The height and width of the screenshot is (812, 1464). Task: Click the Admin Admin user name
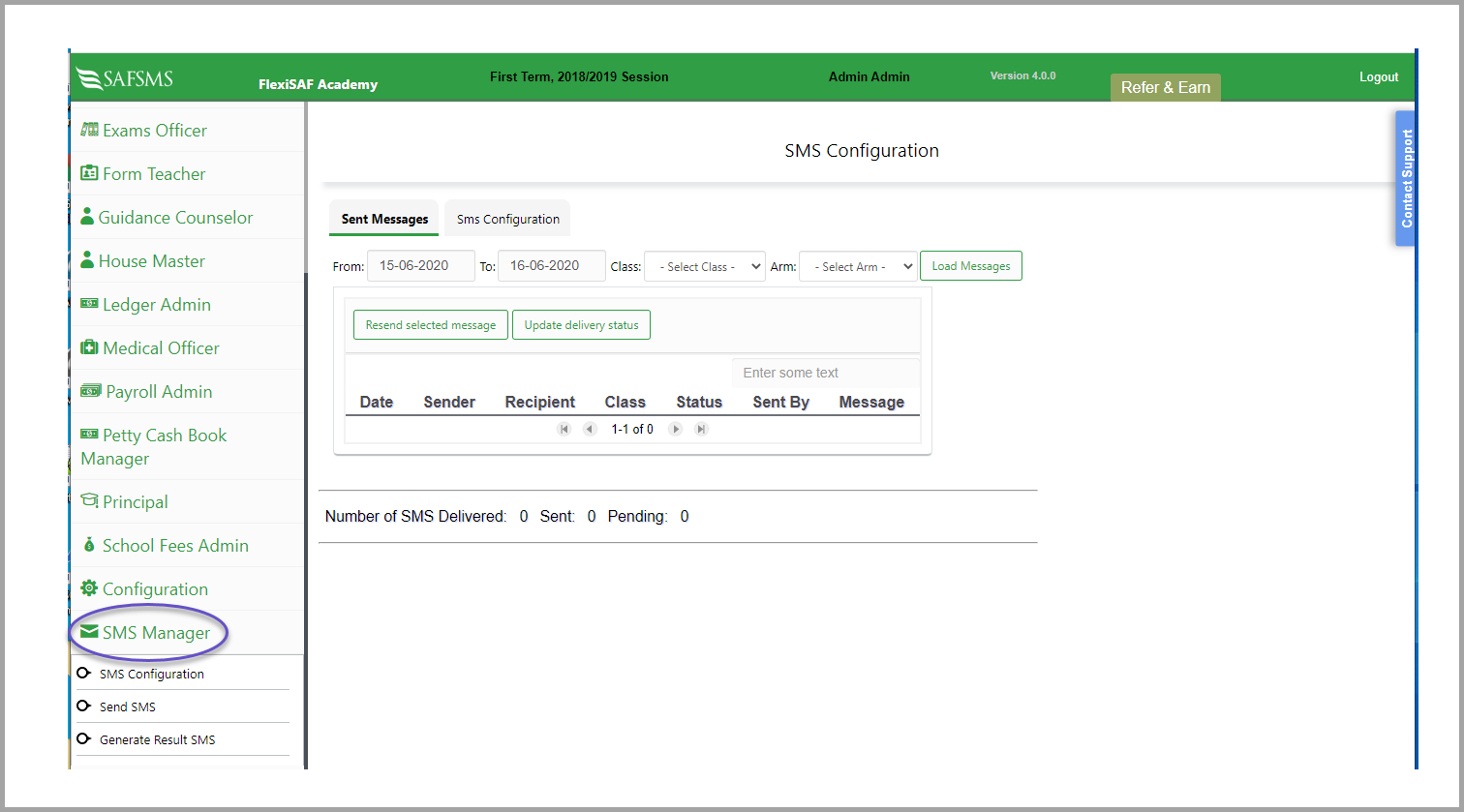[869, 76]
